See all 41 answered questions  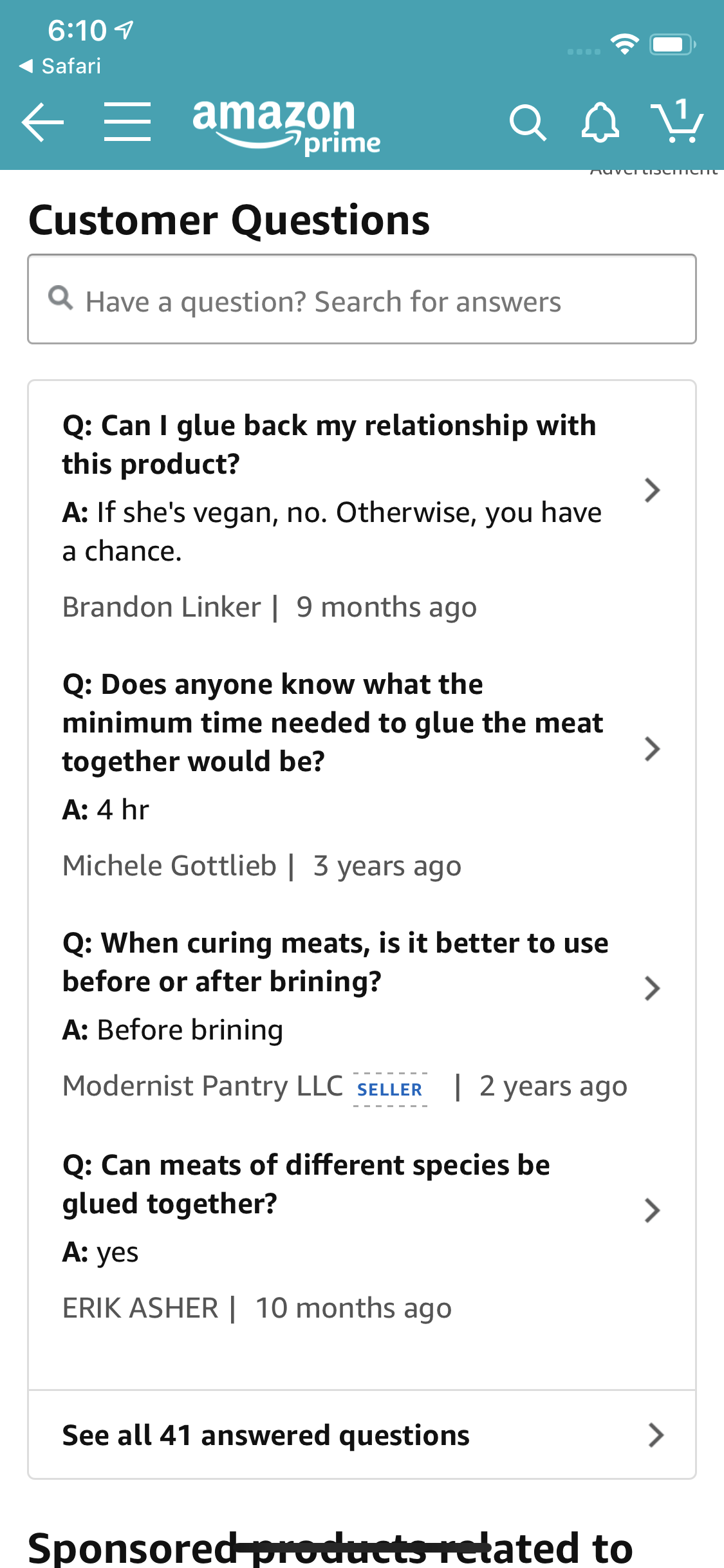[x=266, y=1435]
